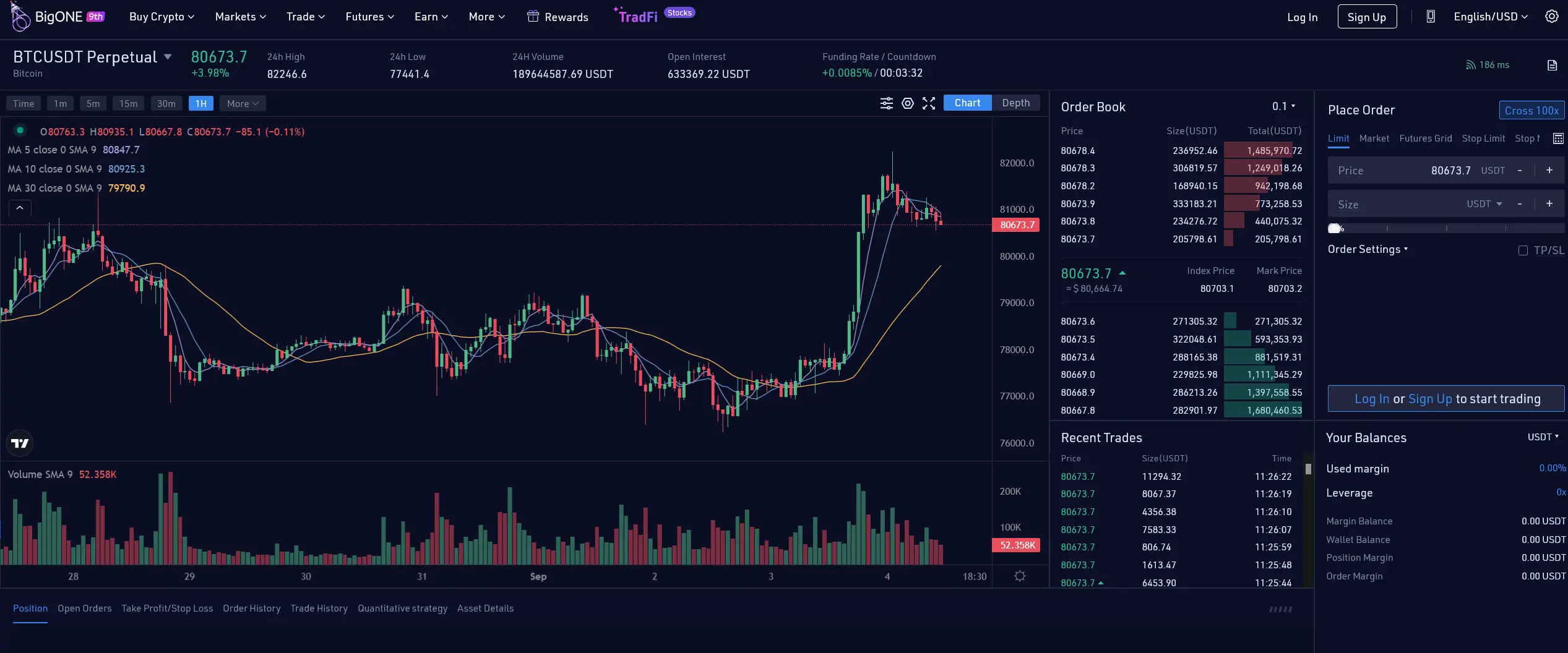
Task: Select the Trade History tab
Action: point(319,608)
